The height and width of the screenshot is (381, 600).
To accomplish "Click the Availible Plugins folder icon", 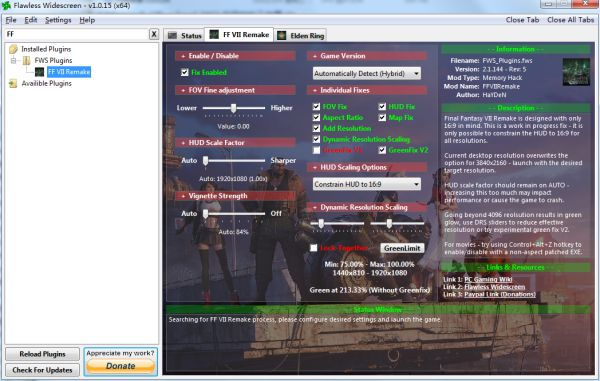I will [x=13, y=83].
